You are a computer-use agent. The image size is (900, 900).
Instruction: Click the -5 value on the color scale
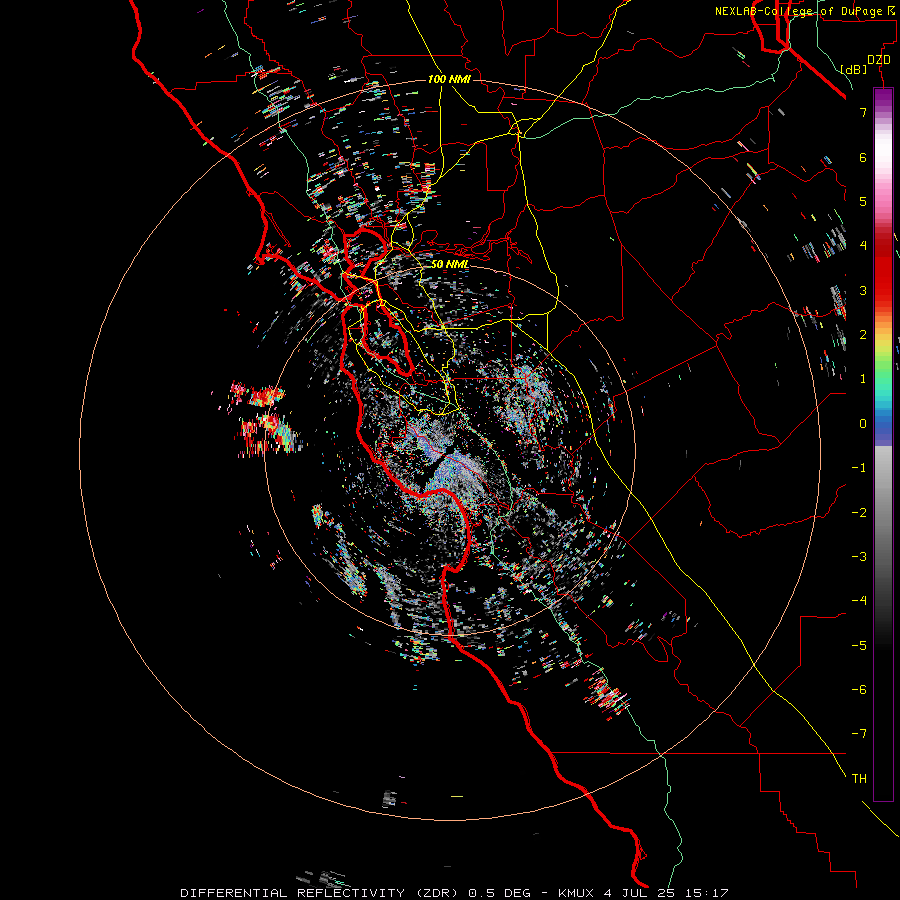point(859,646)
